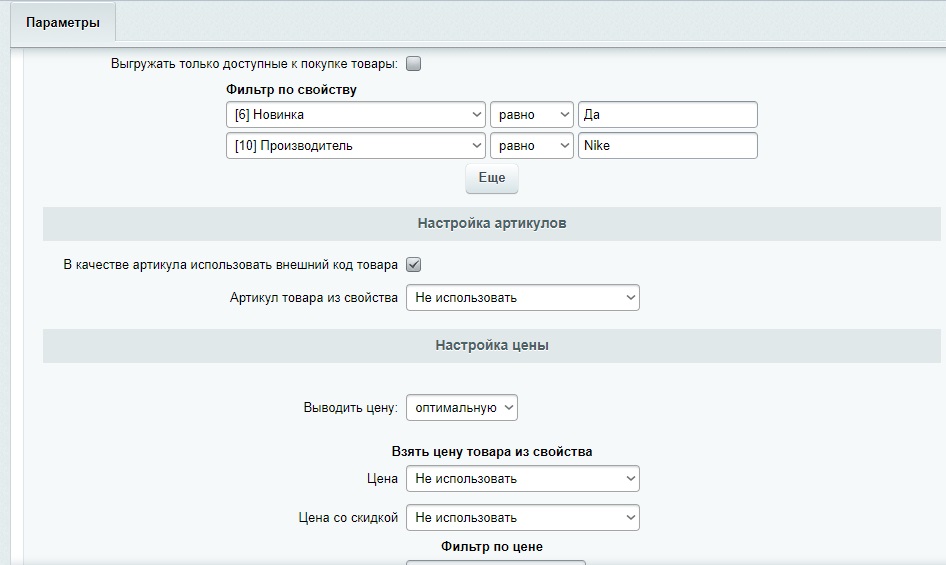This screenshot has height=565, width=946.
Task: Expand the равно operator in Производитель row
Action: 531,146
